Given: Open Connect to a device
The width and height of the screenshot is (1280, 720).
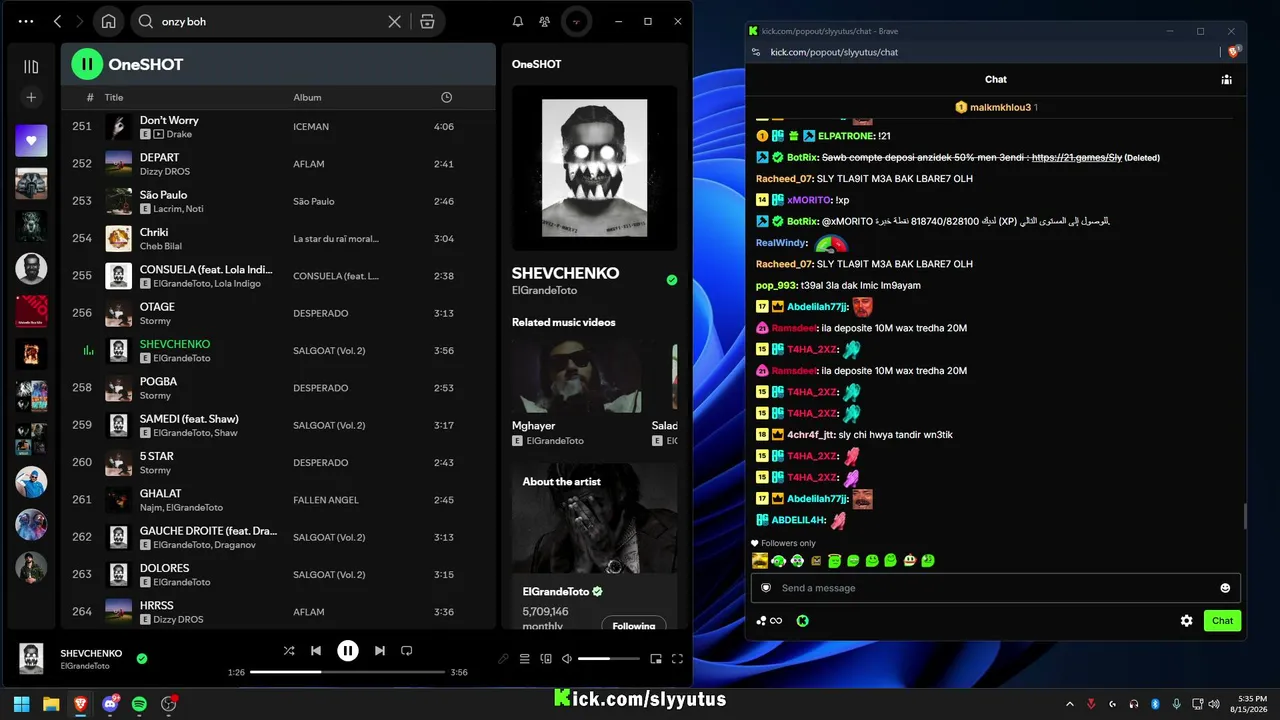Looking at the screenshot, I should click(x=546, y=659).
